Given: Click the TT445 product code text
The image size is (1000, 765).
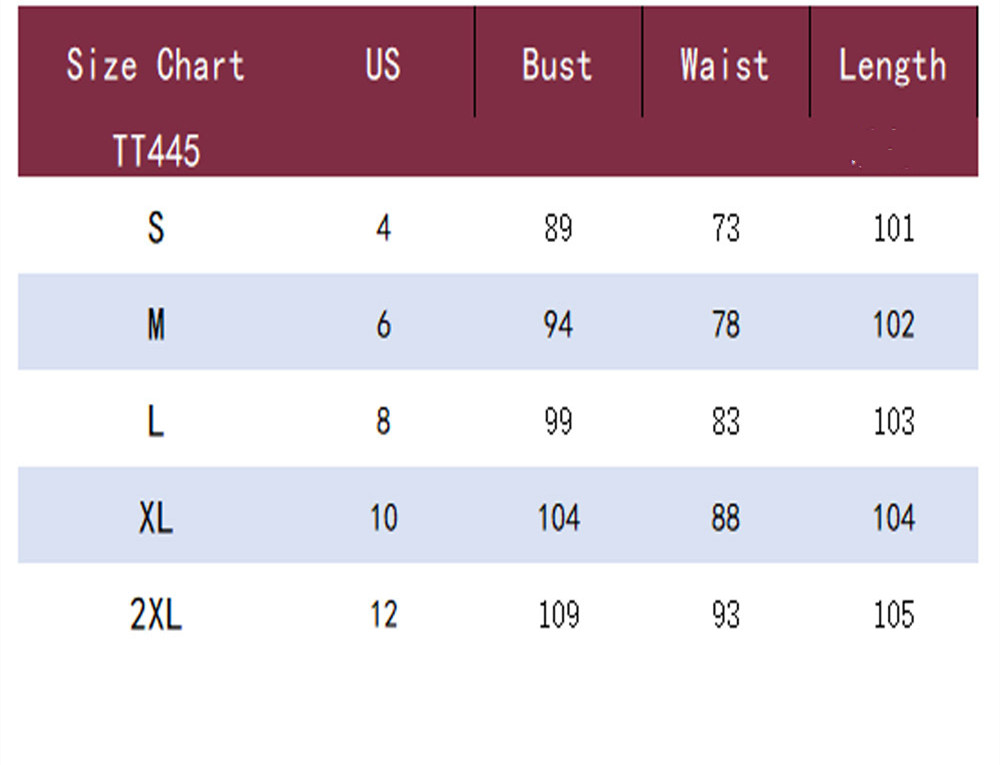Looking at the screenshot, I should click(x=156, y=152).
